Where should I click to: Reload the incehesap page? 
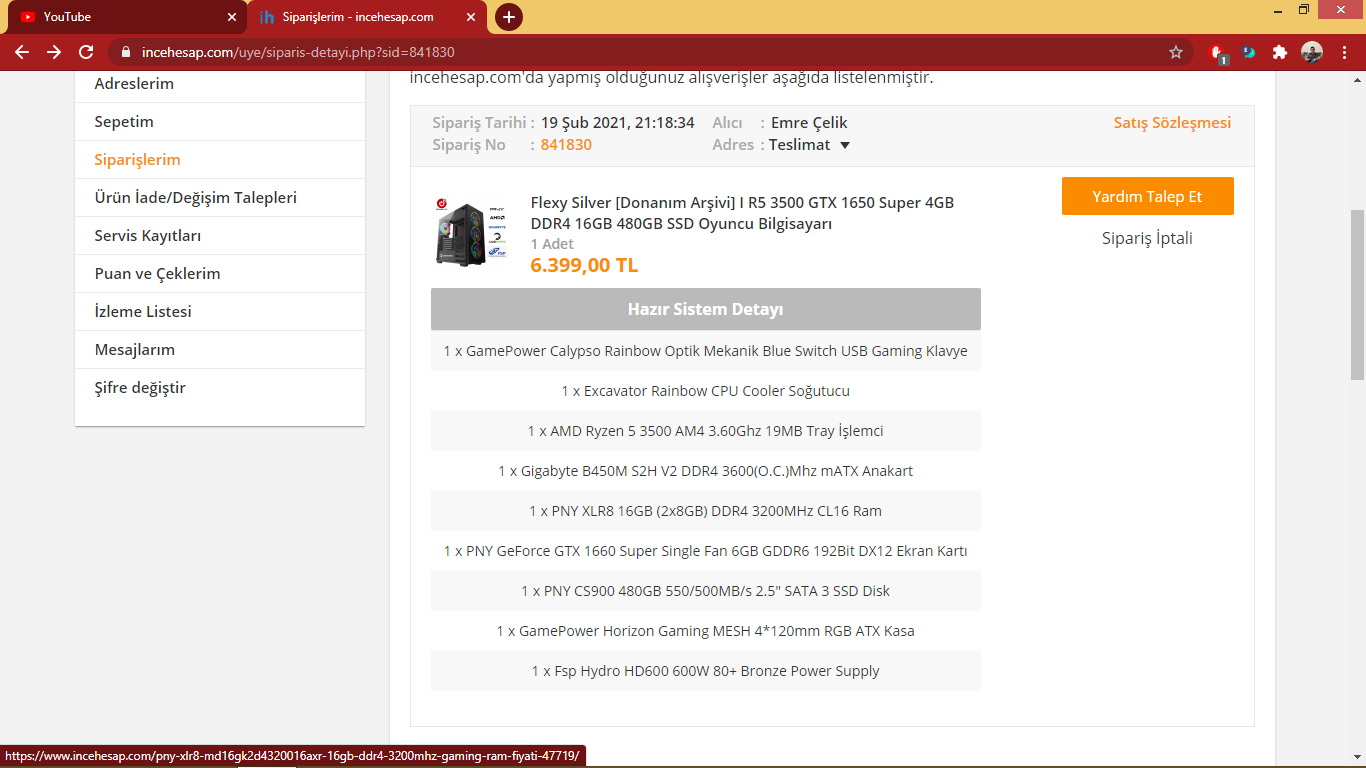tap(86, 52)
